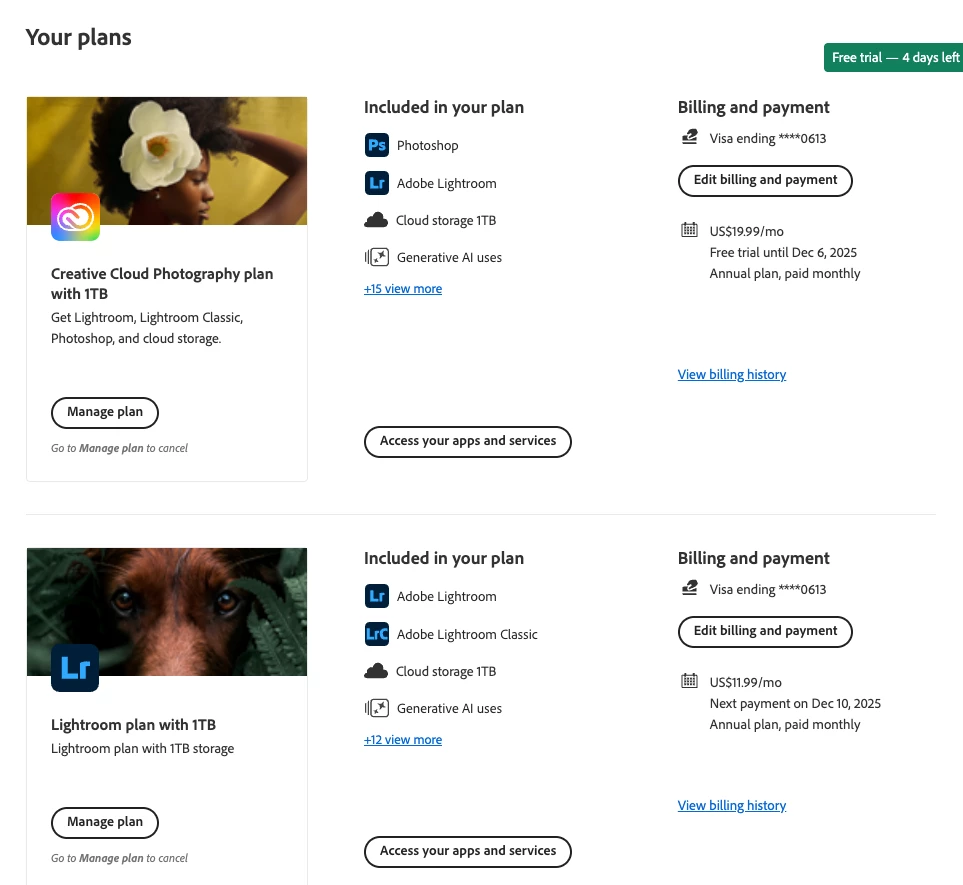Open Manage plan for Photography plan

[105, 412]
